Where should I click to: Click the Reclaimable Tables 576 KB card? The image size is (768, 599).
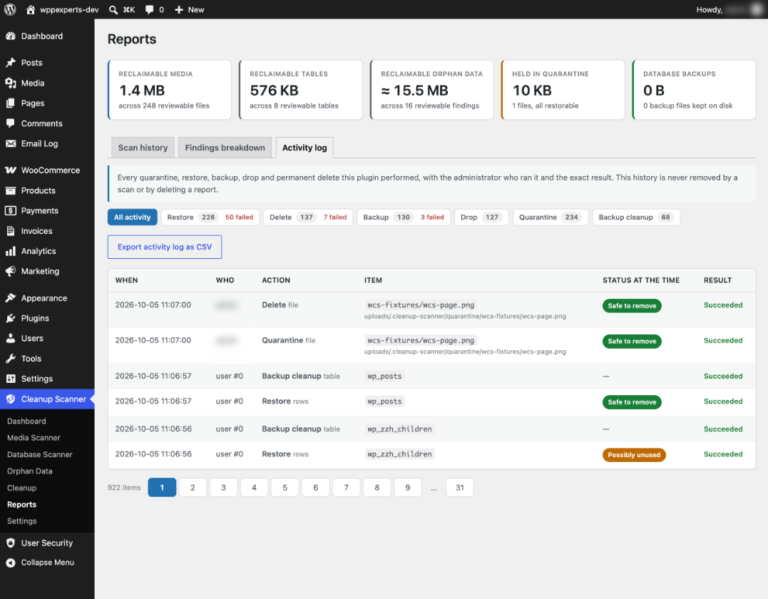coord(301,90)
